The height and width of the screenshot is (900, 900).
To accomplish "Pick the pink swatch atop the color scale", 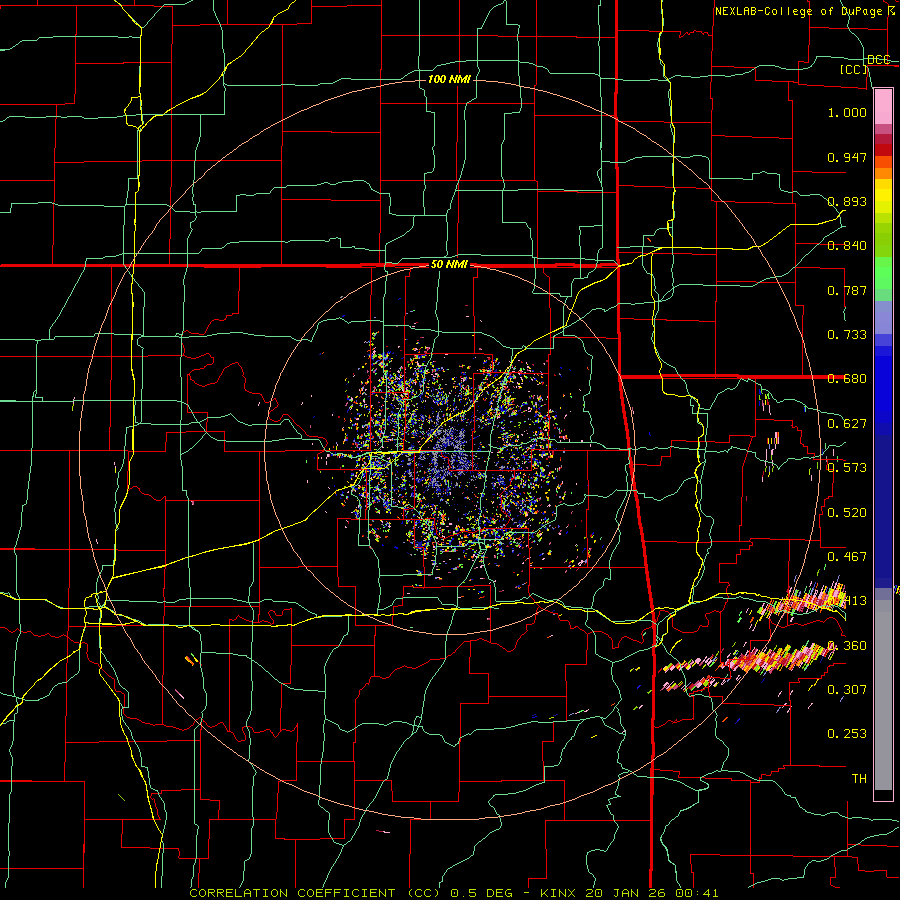I will click(x=883, y=106).
